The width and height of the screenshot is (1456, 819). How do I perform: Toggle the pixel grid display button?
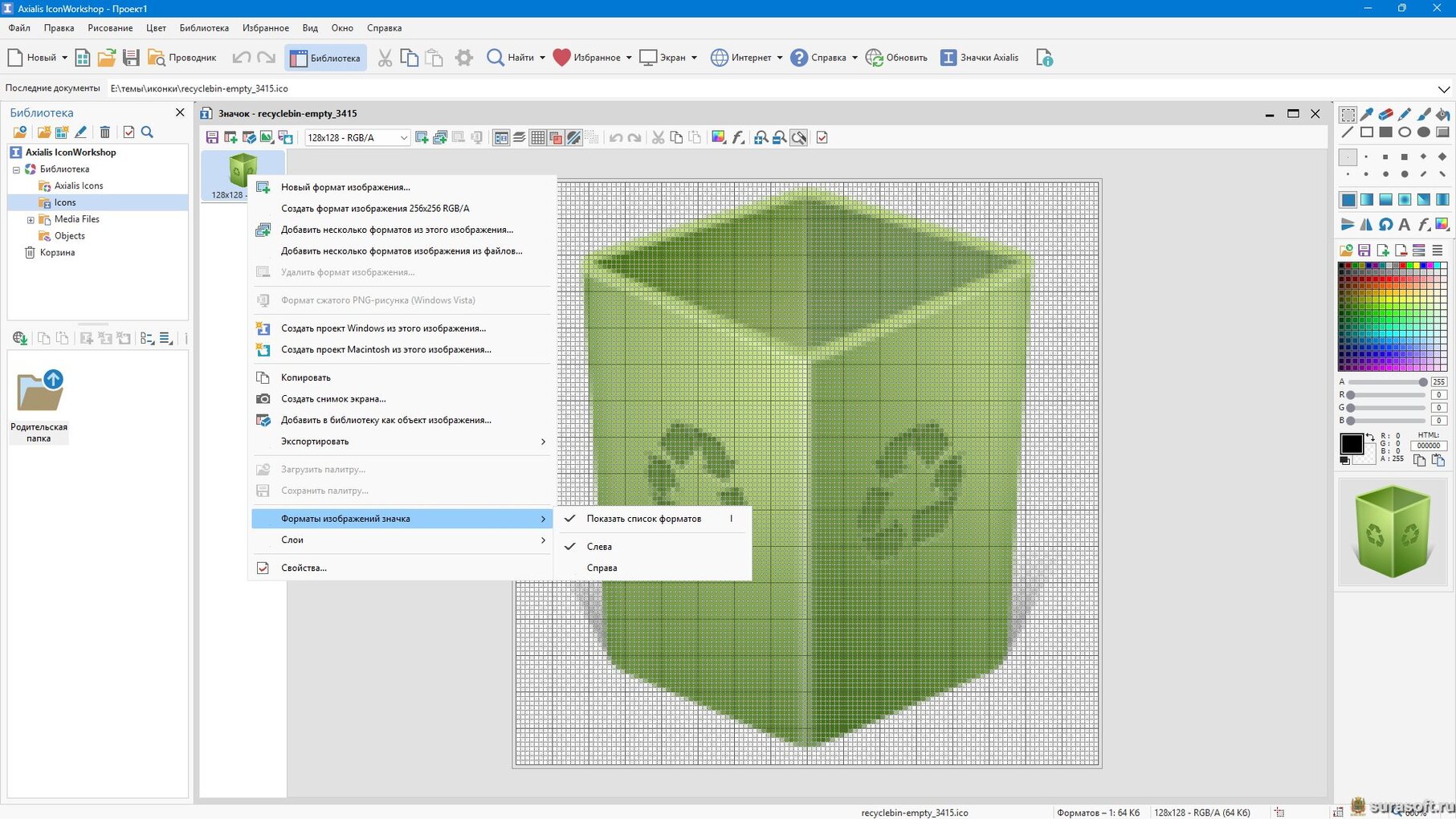pos(537,138)
